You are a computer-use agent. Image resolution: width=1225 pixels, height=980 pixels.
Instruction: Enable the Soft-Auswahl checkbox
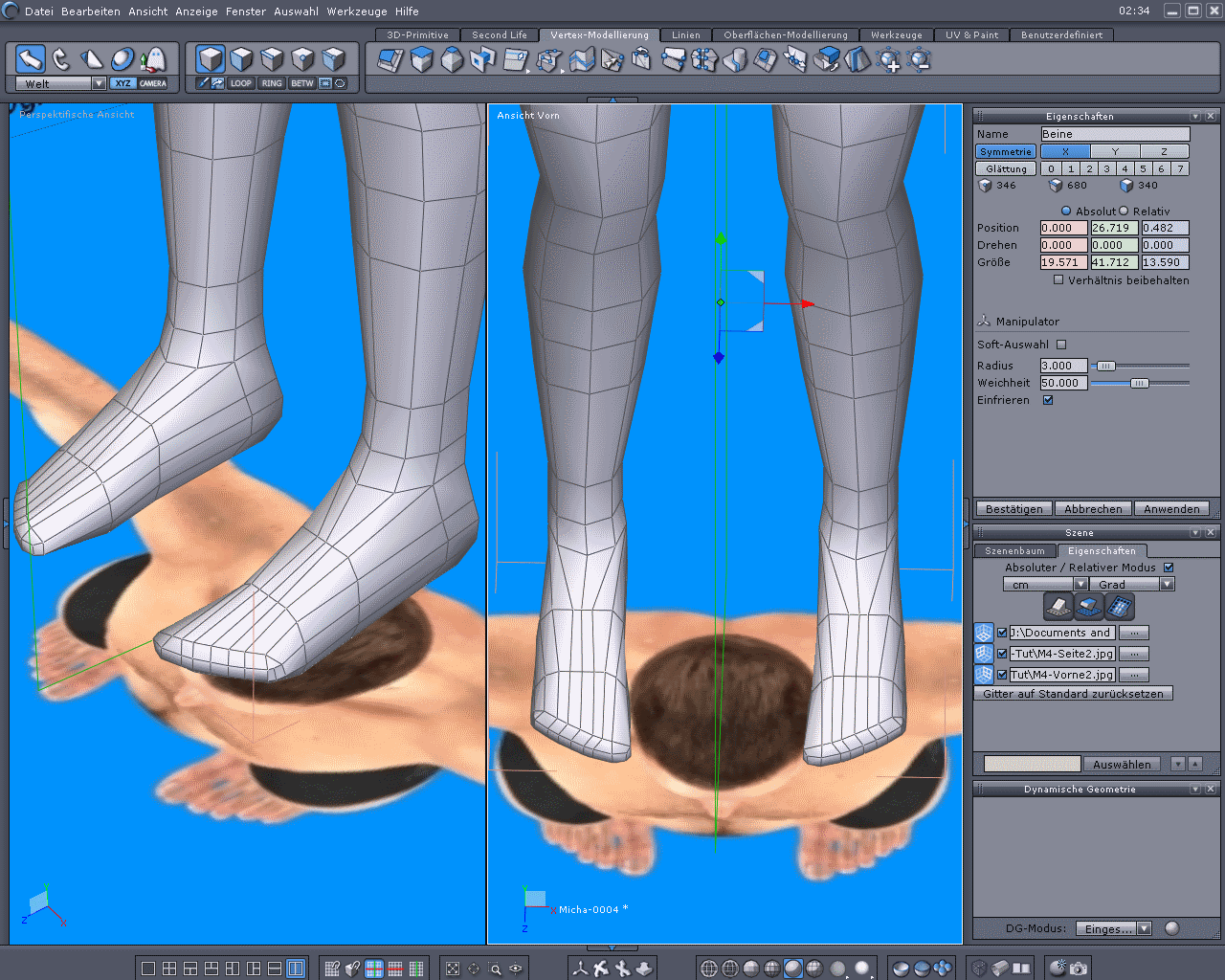tap(1061, 345)
